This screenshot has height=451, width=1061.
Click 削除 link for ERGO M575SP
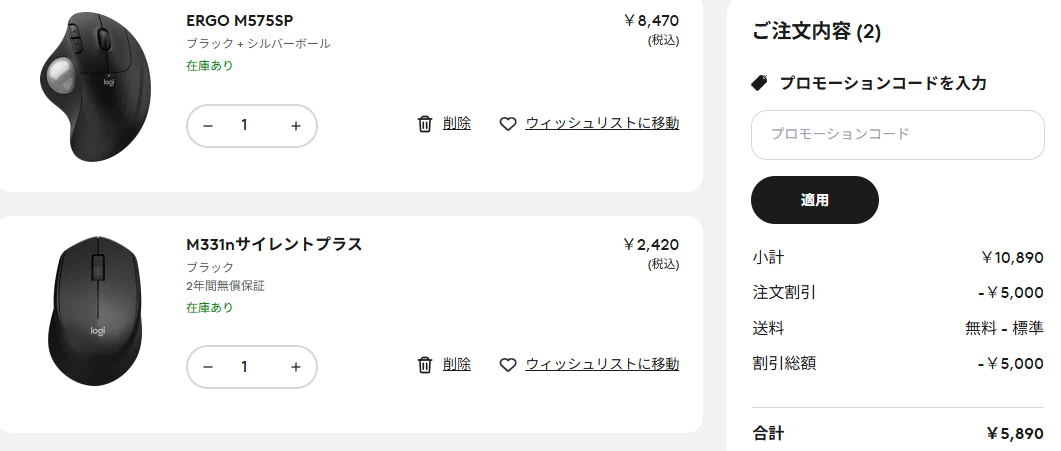point(456,123)
